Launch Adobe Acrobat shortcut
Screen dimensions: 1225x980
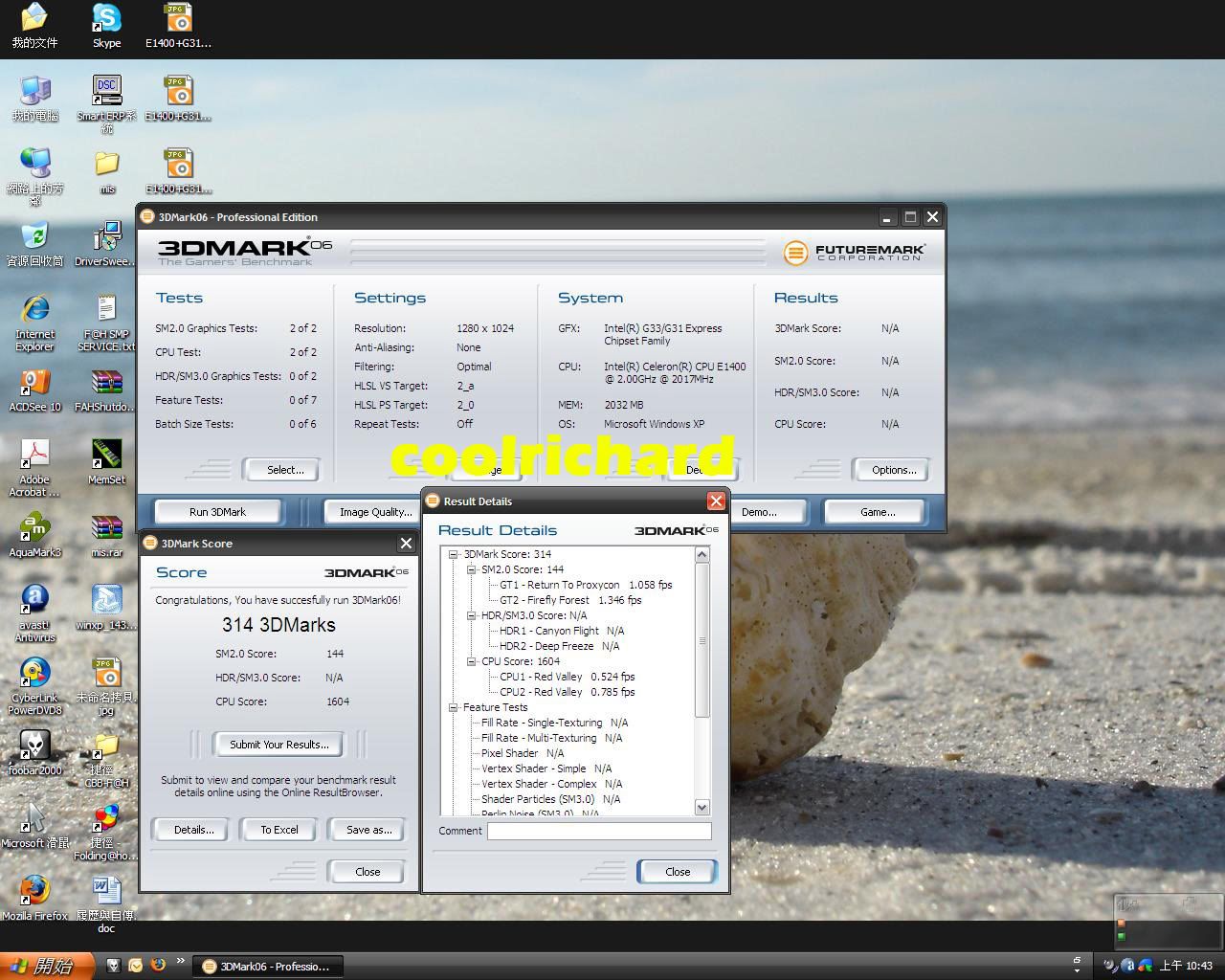pyautogui.click(x=34, y=468)
